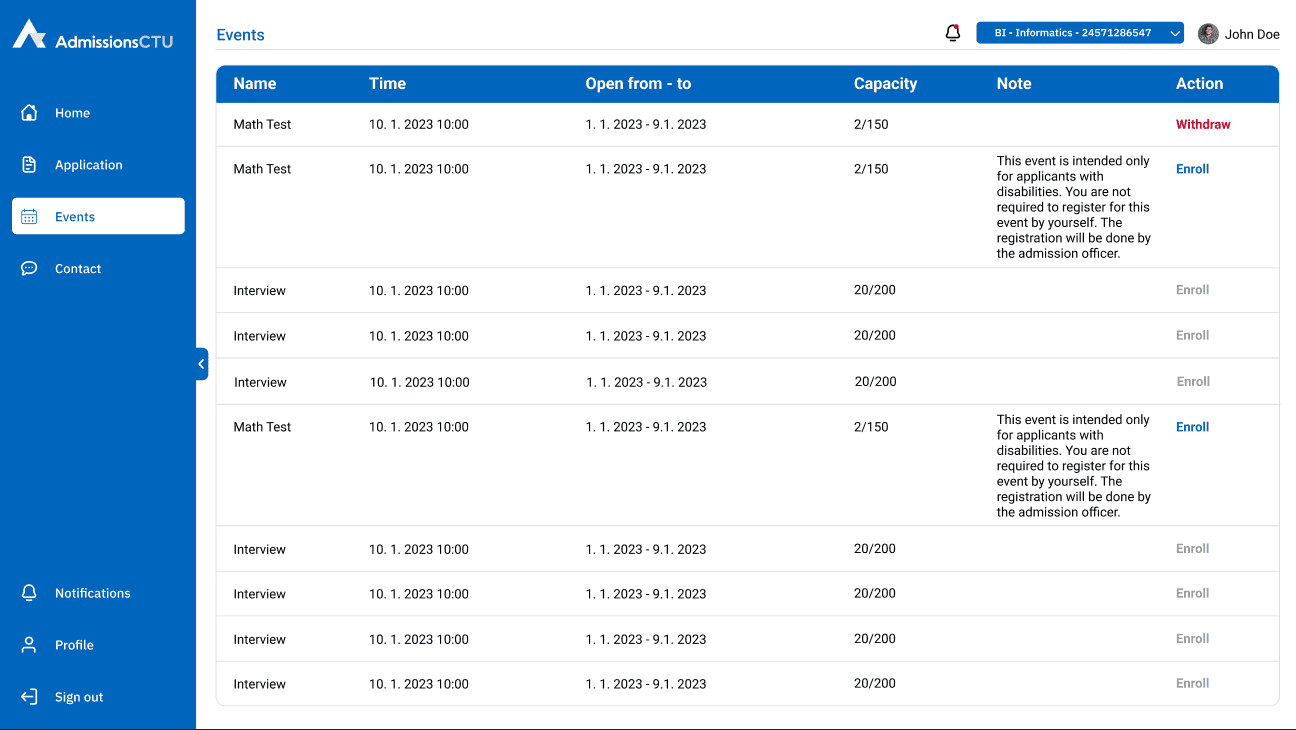This screenshot has width=1296, height=730.
Task: Open the Contact menu item
Action: (x=78, y=269)
